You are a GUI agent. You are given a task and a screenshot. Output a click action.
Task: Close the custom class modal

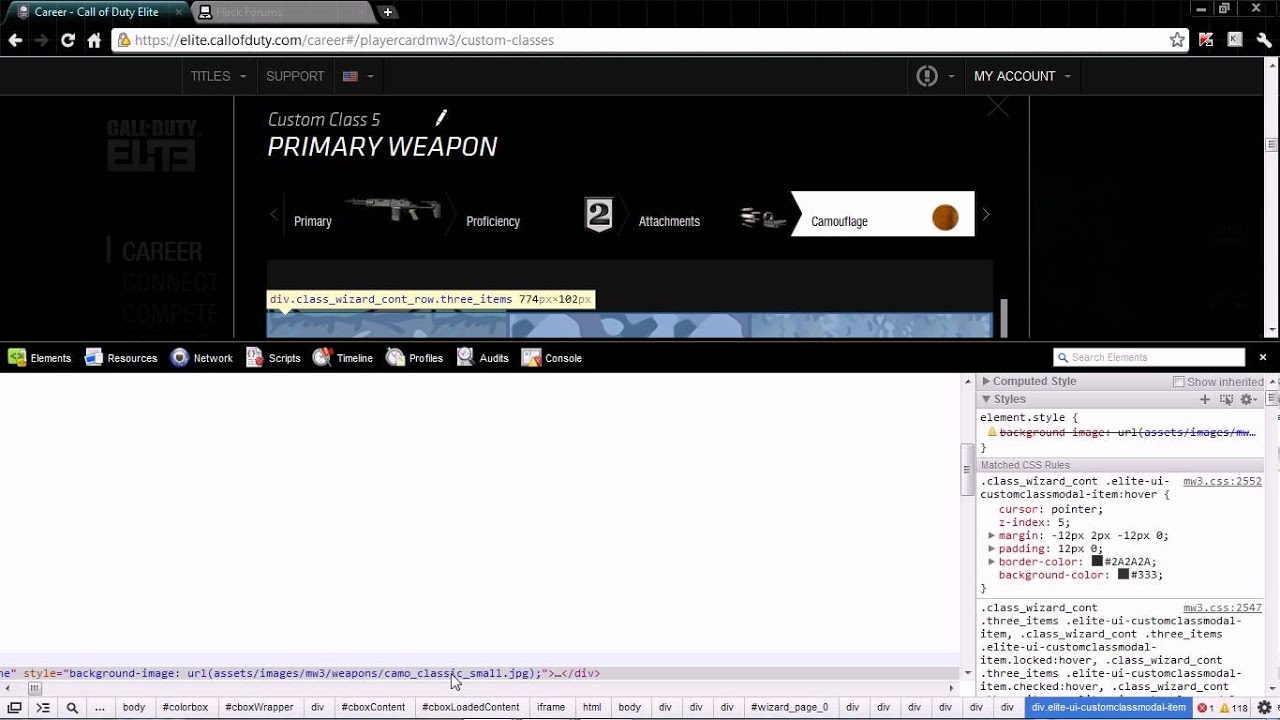(998, 107)
